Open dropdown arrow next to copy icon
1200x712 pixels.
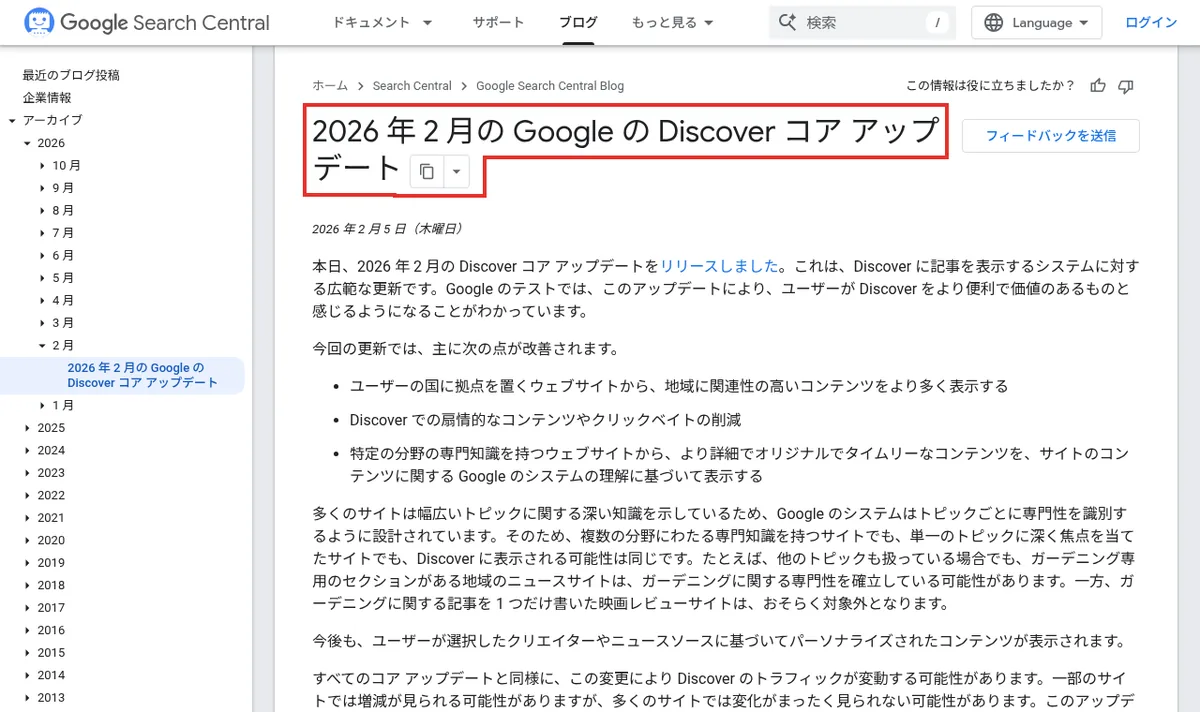coord(456,171)
